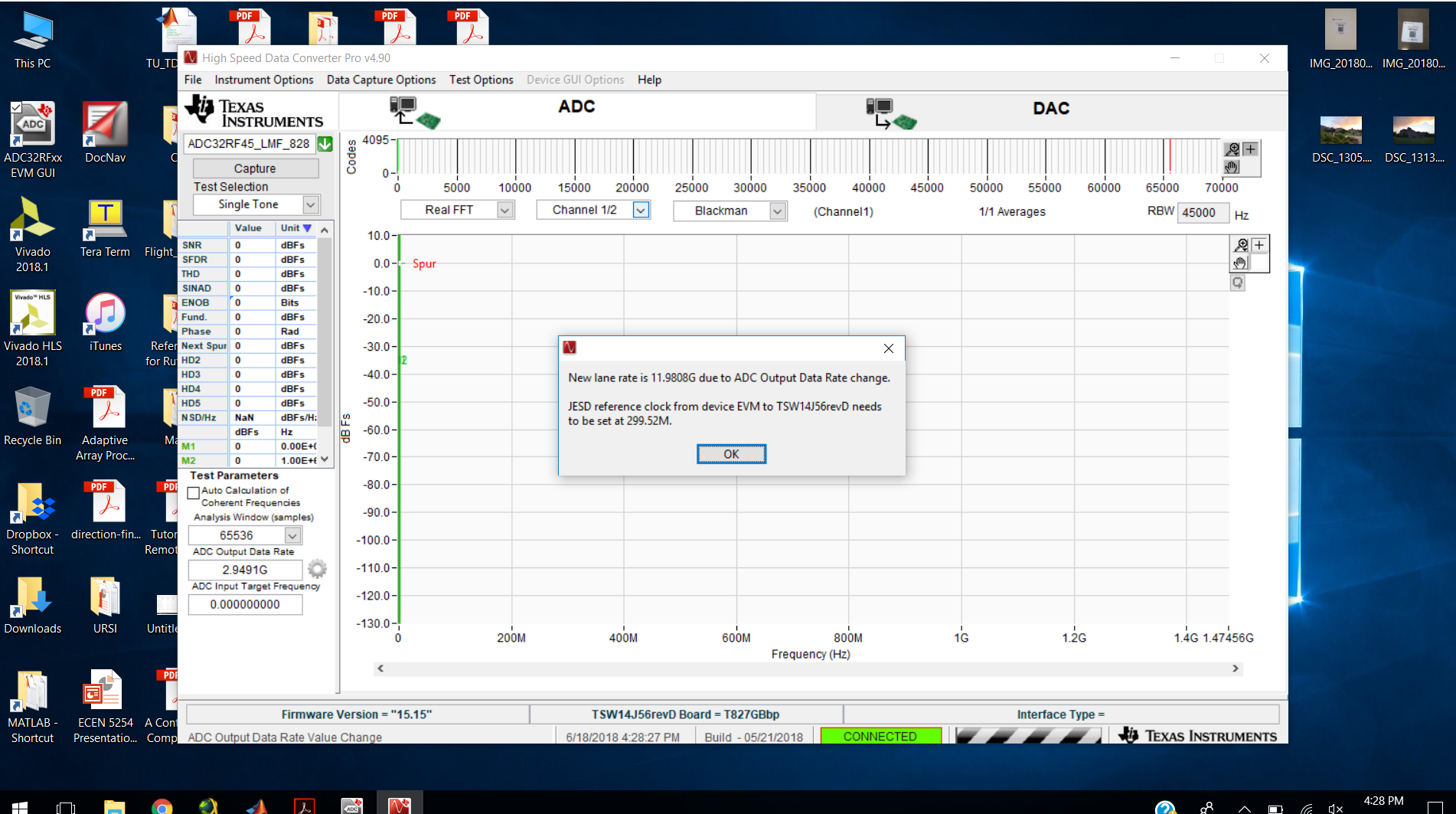Select the This PC desktop icon

(x=33, y=38)
